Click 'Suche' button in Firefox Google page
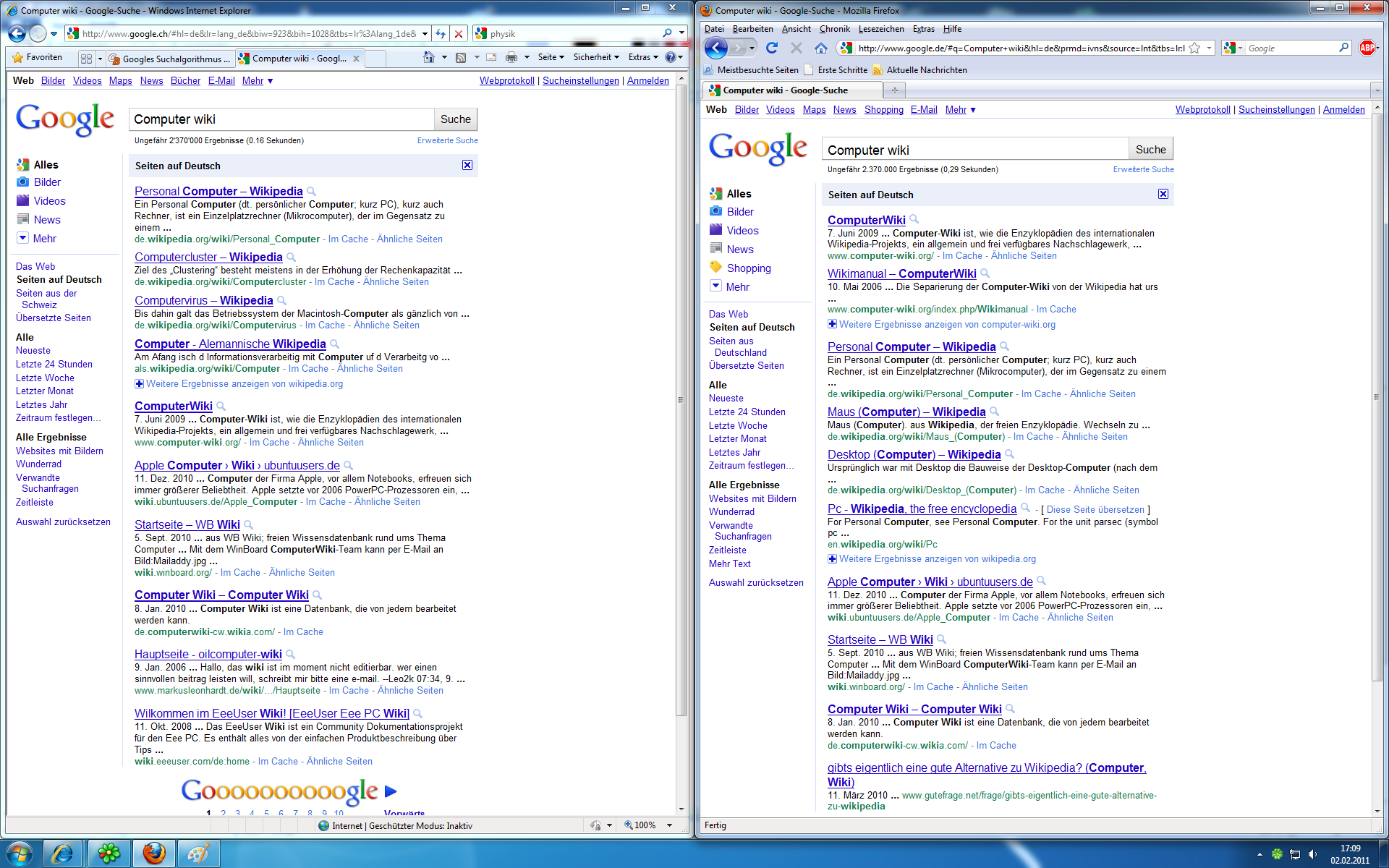This screenshot has height=868, width=1389. [x=1150, y=149]
